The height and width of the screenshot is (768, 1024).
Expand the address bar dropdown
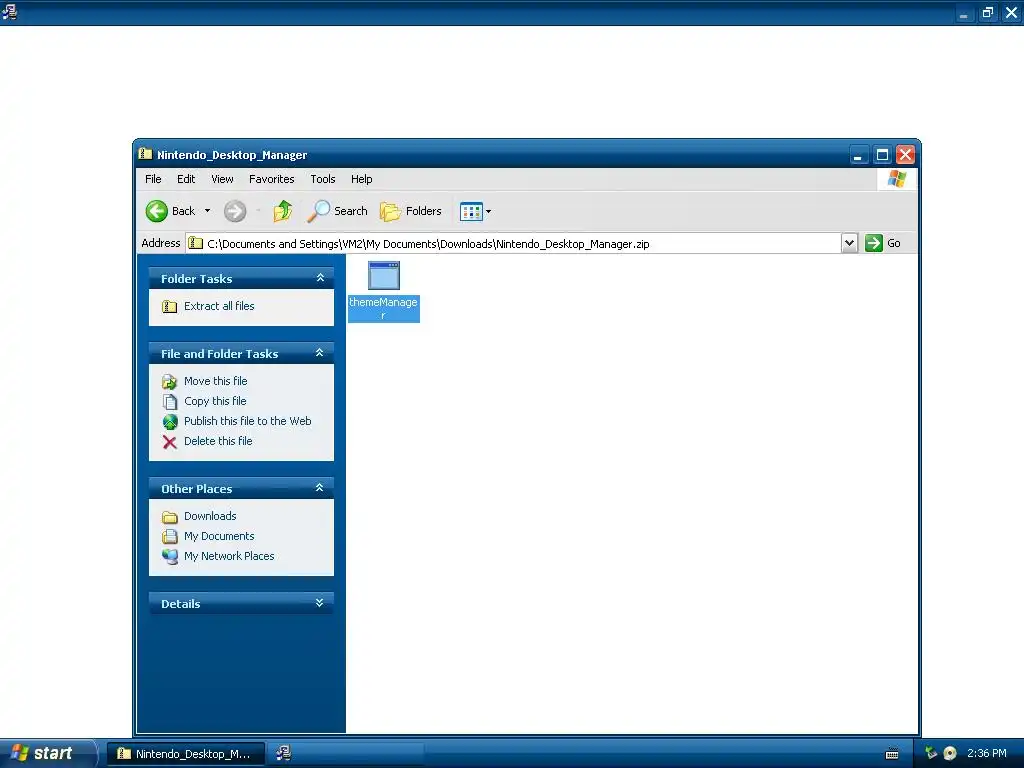point(849,244)
